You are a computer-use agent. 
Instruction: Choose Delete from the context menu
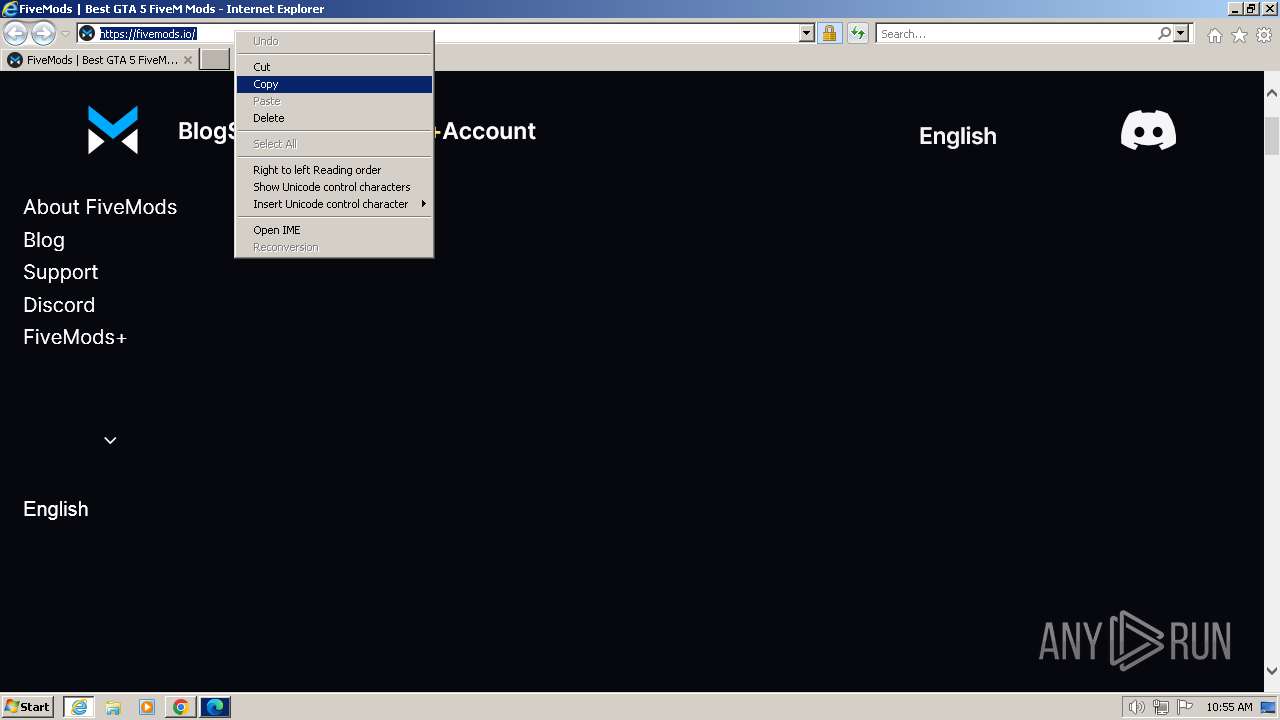point(334,118)
